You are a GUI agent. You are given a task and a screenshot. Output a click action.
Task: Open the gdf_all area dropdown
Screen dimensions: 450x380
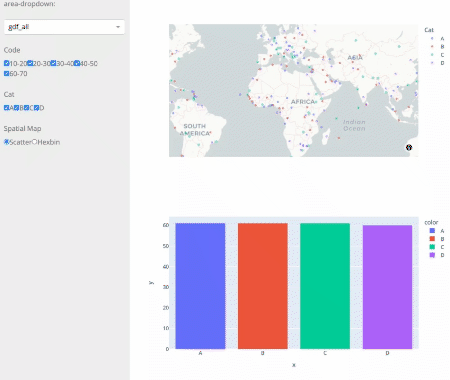[64, 27]
